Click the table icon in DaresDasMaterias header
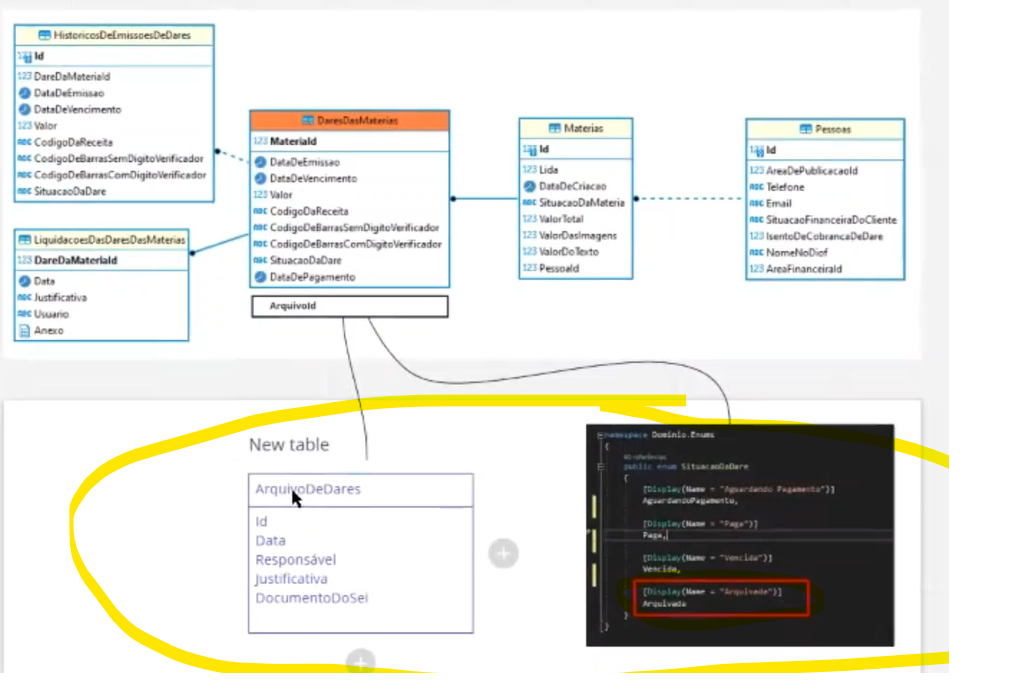 coord(308,120)
